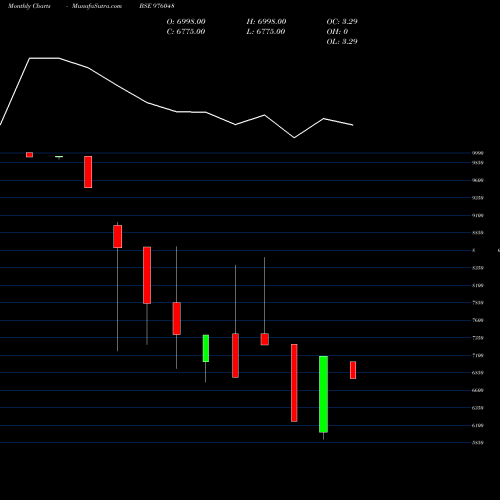Image resolution: width=500 pixels, height=500 pixels.
Task: Click the 8100 price axis label
Action: pos(478,285)
